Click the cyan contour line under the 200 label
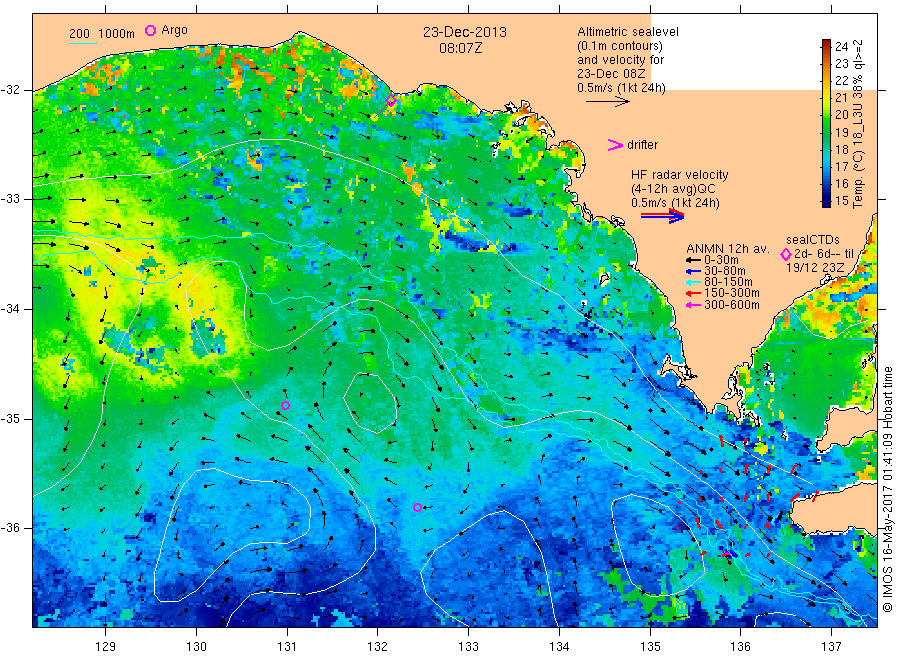Image resolution: width=900 pixels, height=660 pixels. (x=83, y=43)
